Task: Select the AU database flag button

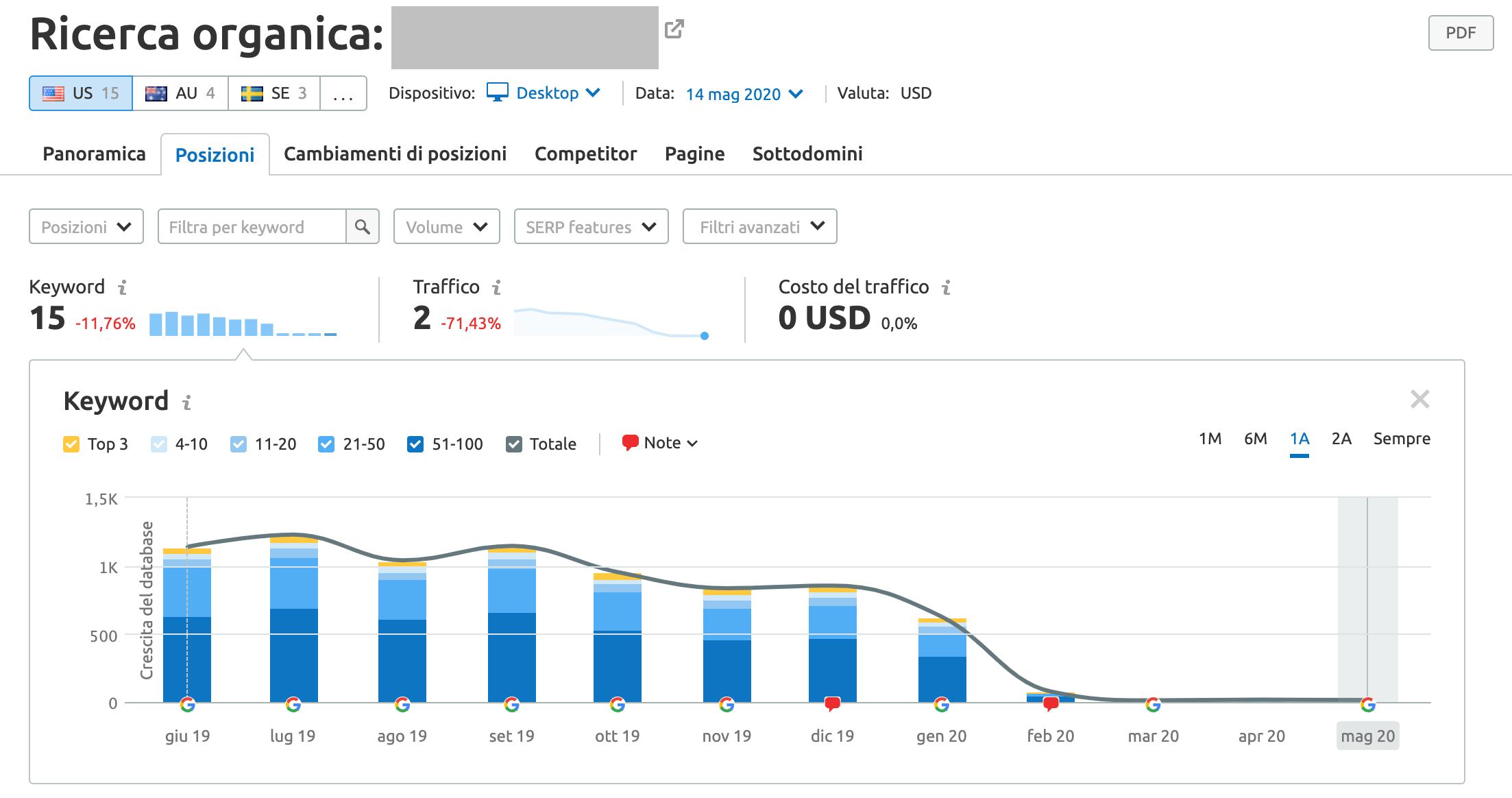Action: click(180, 93)
